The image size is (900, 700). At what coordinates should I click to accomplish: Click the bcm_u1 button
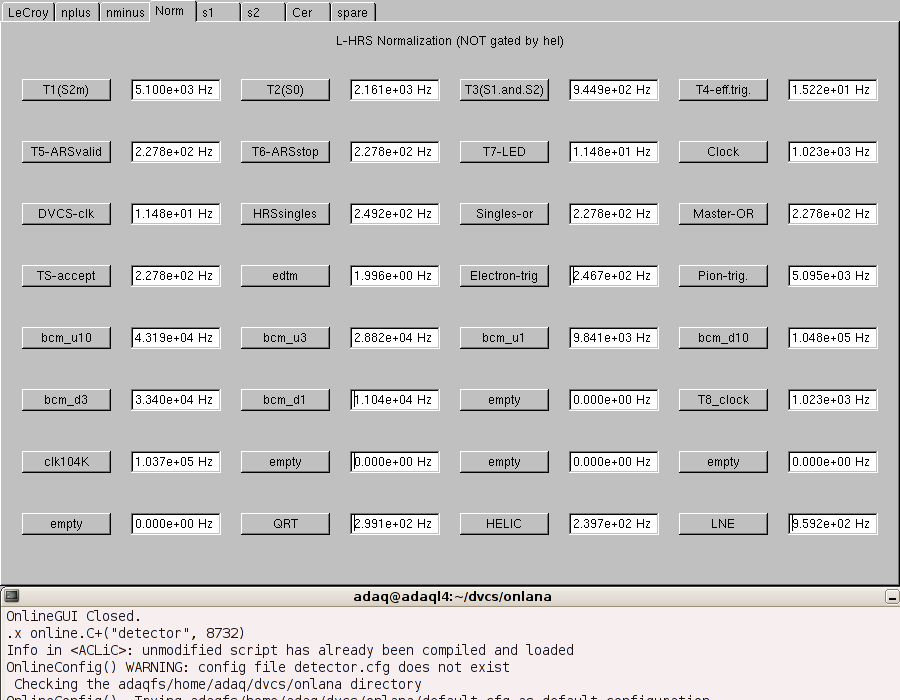coord(504,338)
